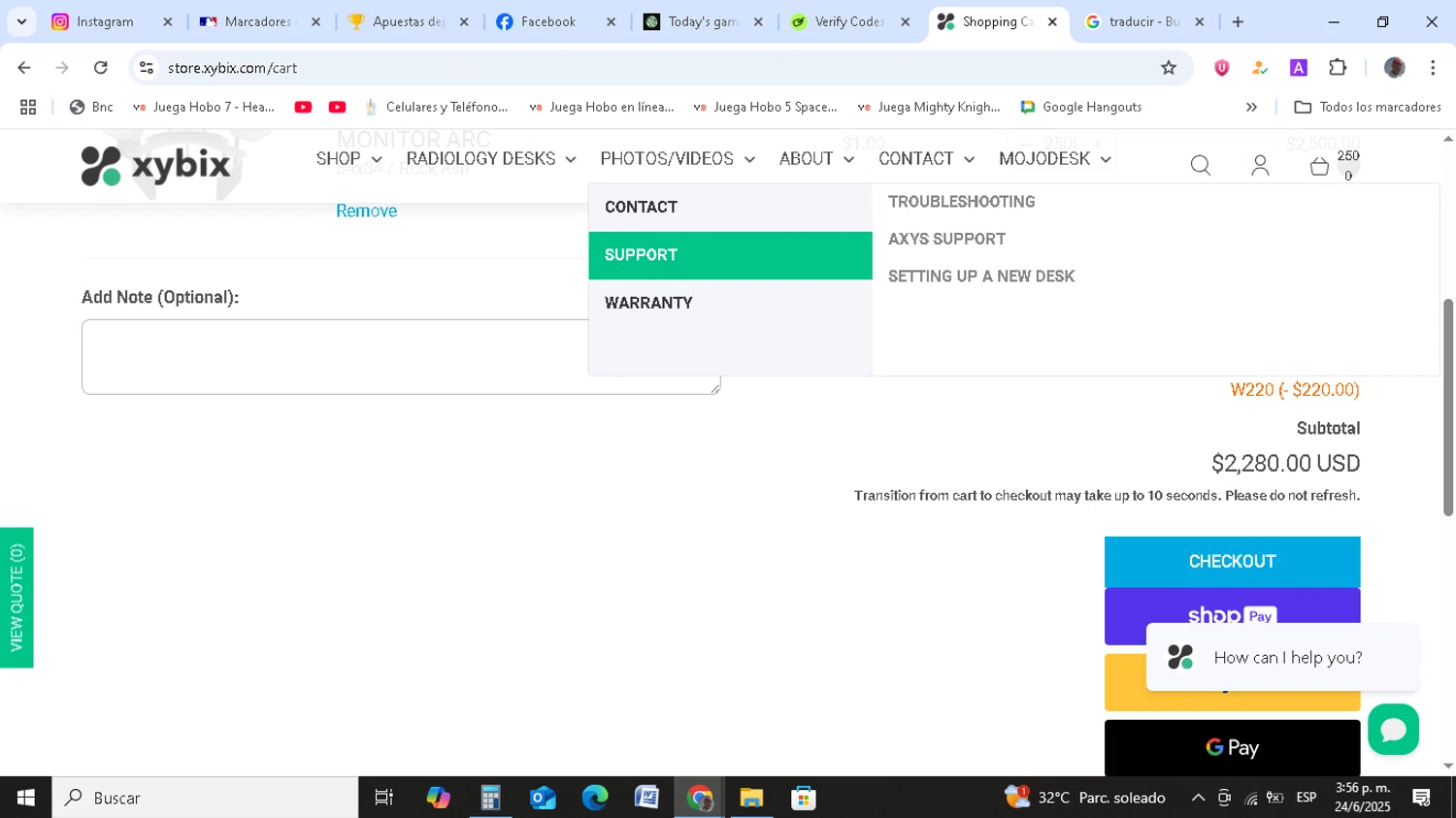Open the notification center icon
Viewport: 1456px width, 818px height.
coord(1422,798)
